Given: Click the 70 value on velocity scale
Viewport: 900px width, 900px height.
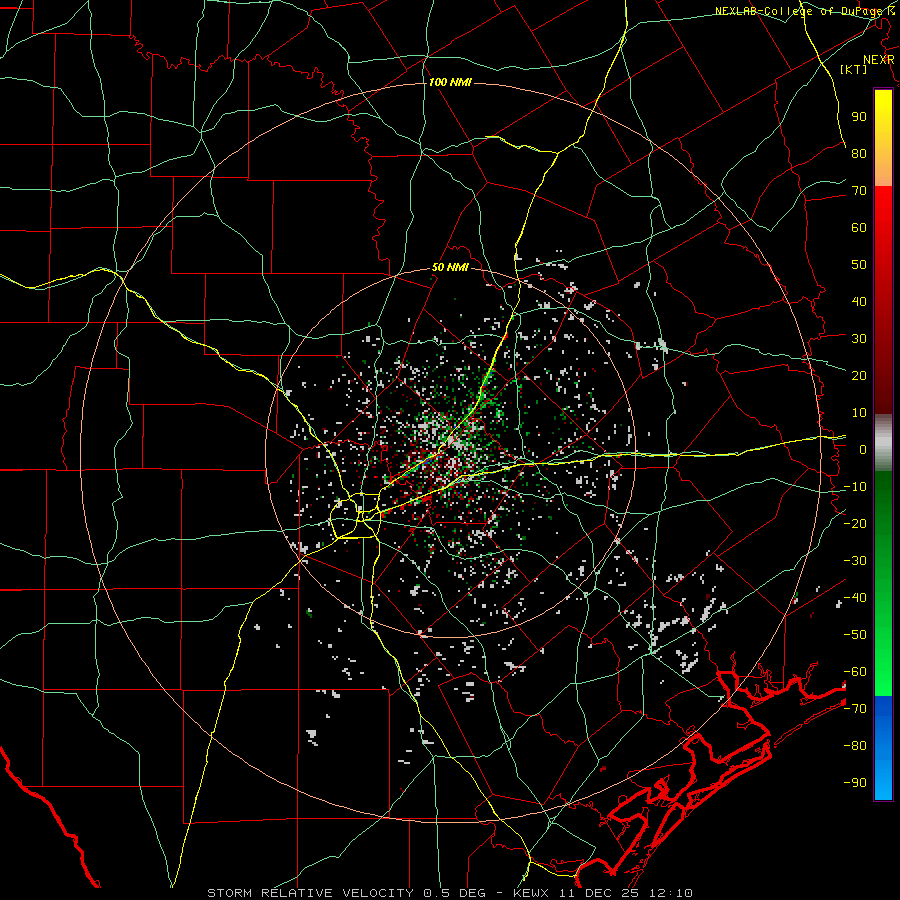Looking at the screenshot, I should tap(859, 191).
